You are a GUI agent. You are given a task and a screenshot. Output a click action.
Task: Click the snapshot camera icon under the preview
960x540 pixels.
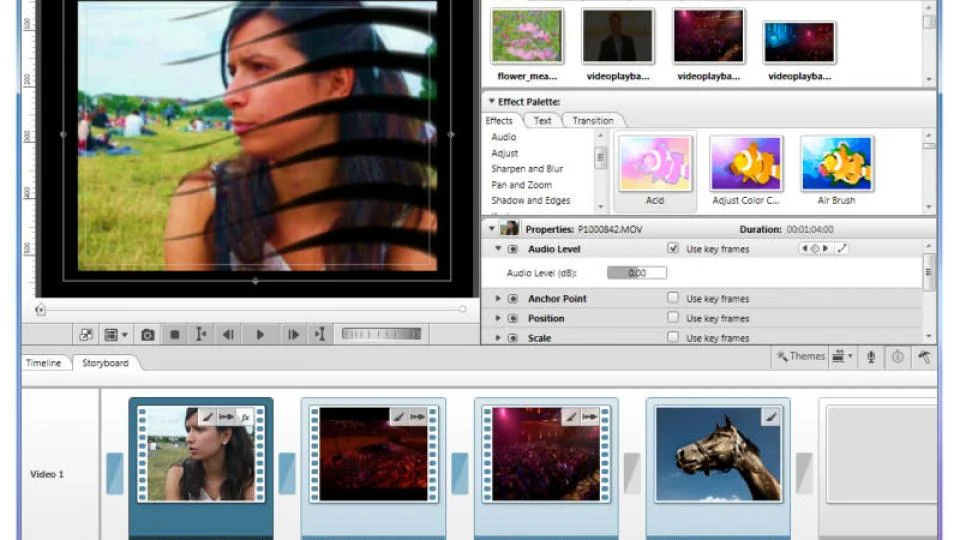click(x=148, y=335)
